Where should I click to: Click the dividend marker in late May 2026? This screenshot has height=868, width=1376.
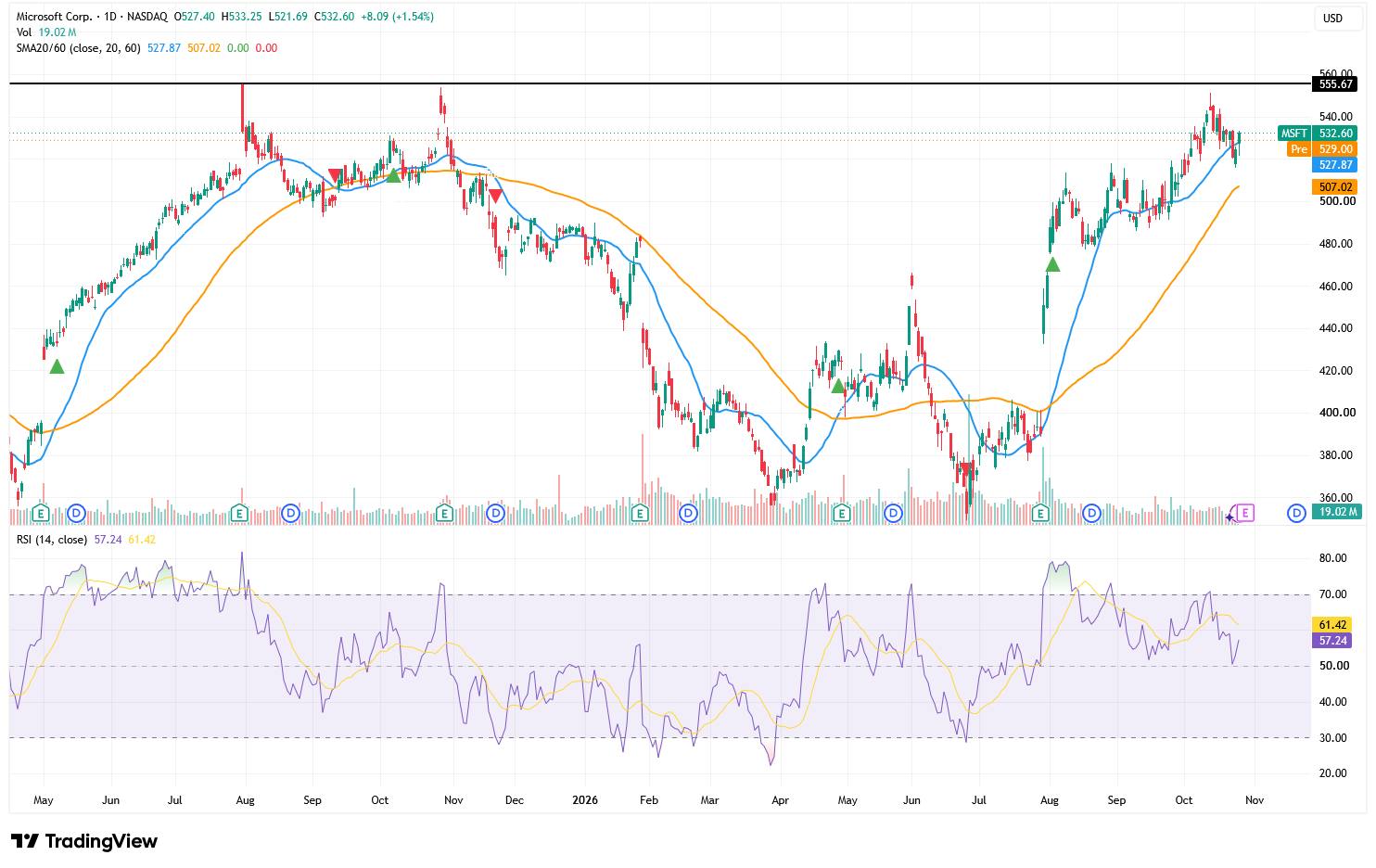(x=894, y=513)
